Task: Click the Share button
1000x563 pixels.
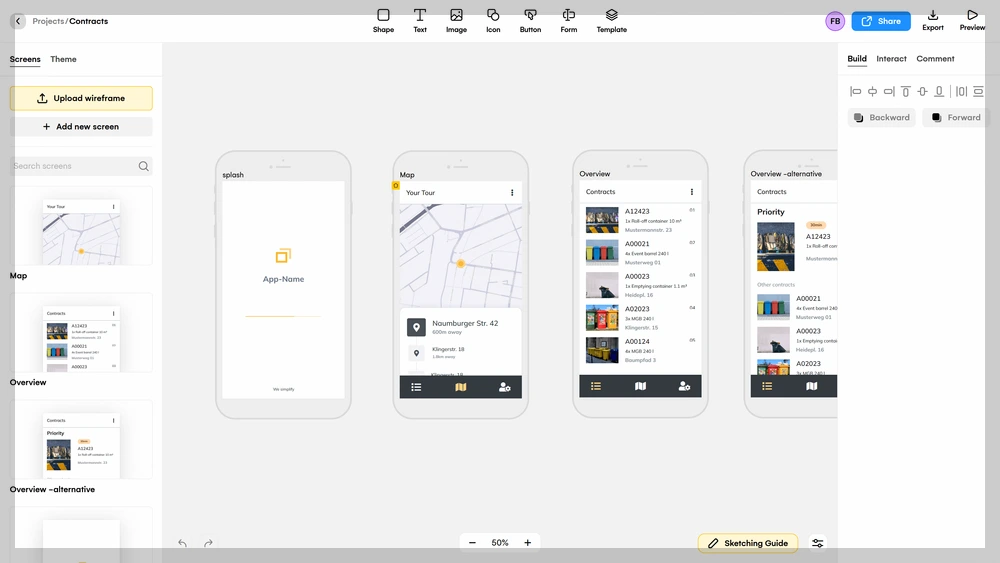Action: (x=881, y=21)
